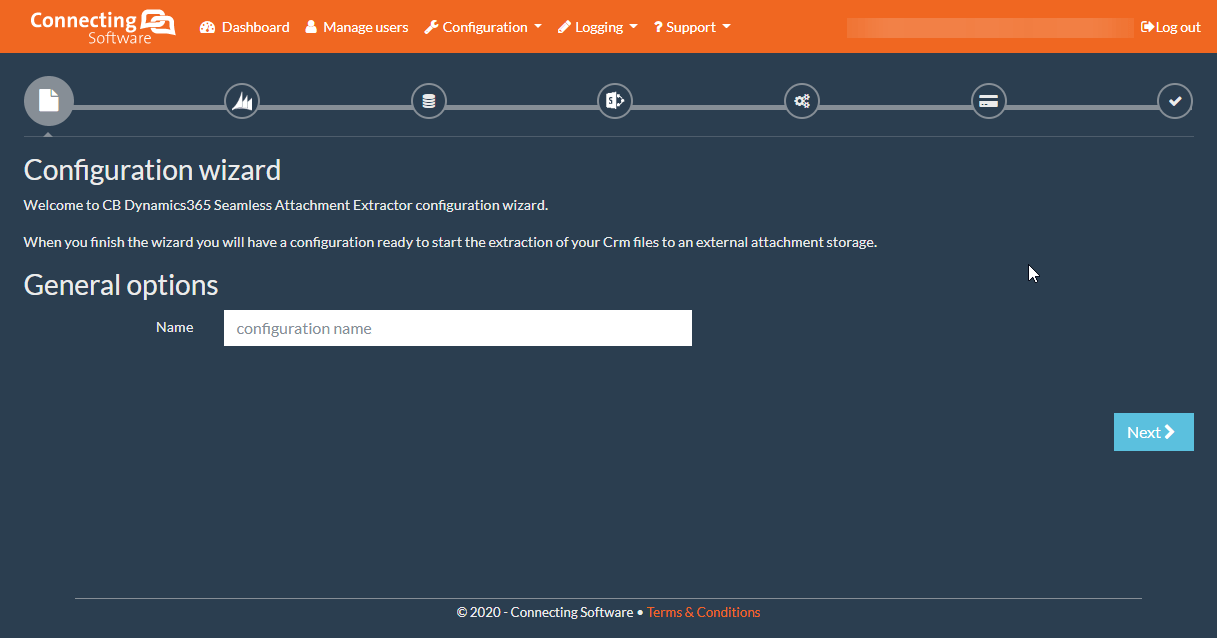Image resolution: width=1217 pixels, height=638 pixels.
Task: Select the SharePoint step icon
Action: [x=615, y=101]
